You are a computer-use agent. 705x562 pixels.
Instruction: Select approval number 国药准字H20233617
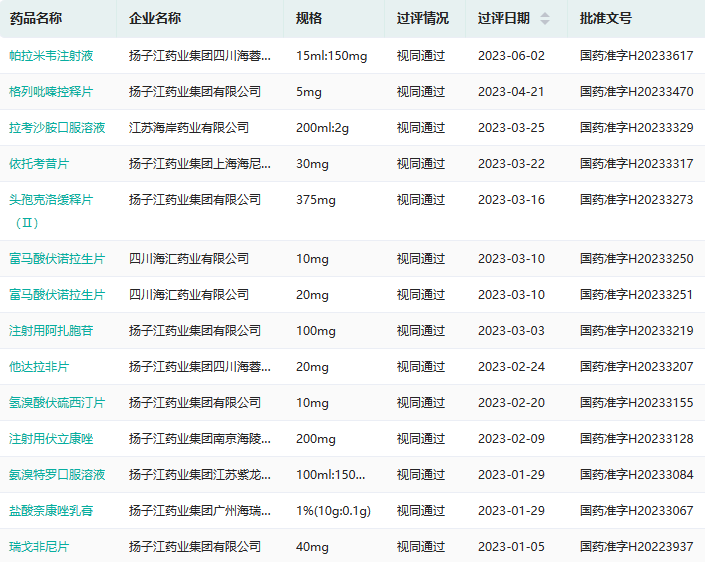[x=637, y=56]
